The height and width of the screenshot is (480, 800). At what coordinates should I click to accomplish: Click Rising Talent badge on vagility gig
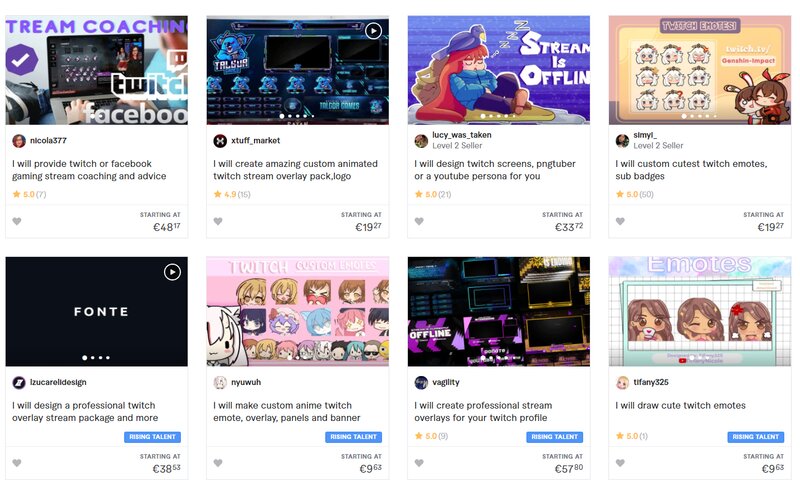(554, 437)
